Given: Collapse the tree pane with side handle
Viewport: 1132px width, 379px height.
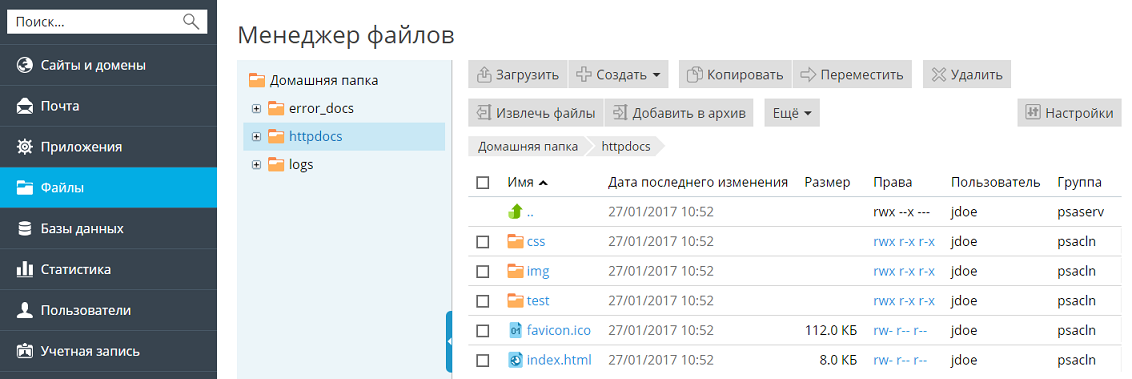Looking at the screenshot, I should pos(449,341).
